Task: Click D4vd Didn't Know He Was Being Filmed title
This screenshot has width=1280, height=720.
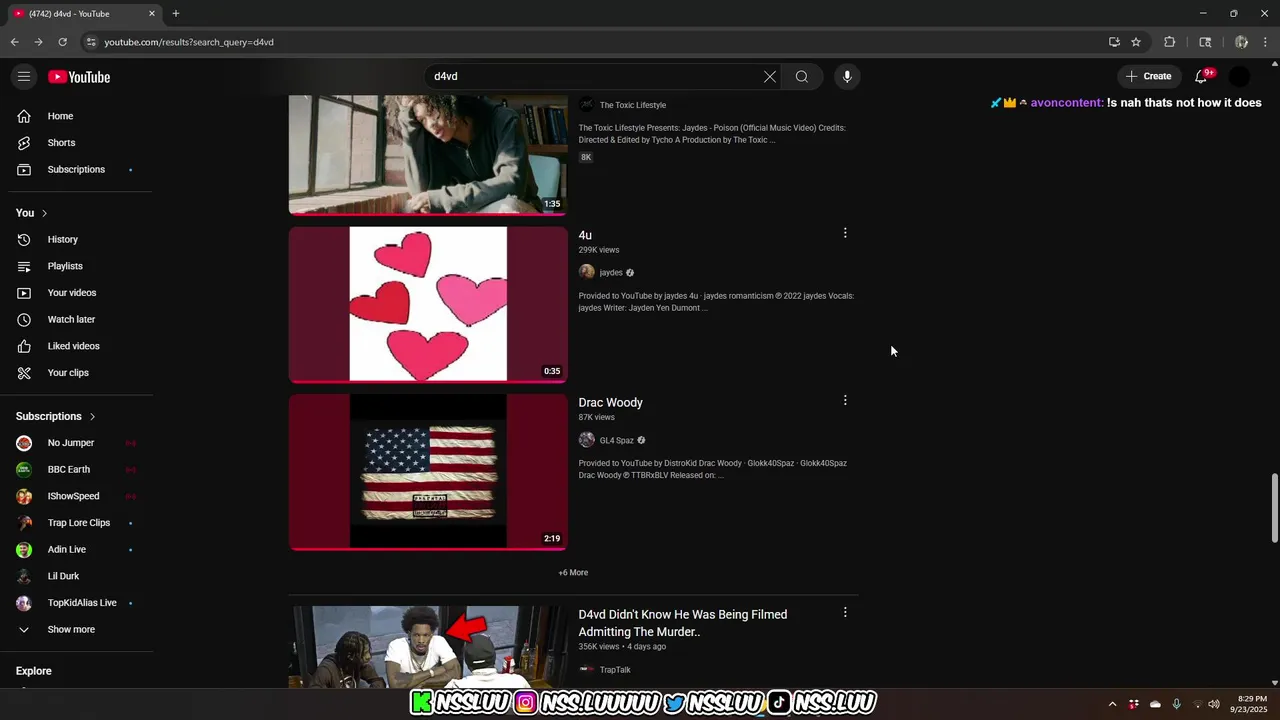Action: click(x=682, y=623)
